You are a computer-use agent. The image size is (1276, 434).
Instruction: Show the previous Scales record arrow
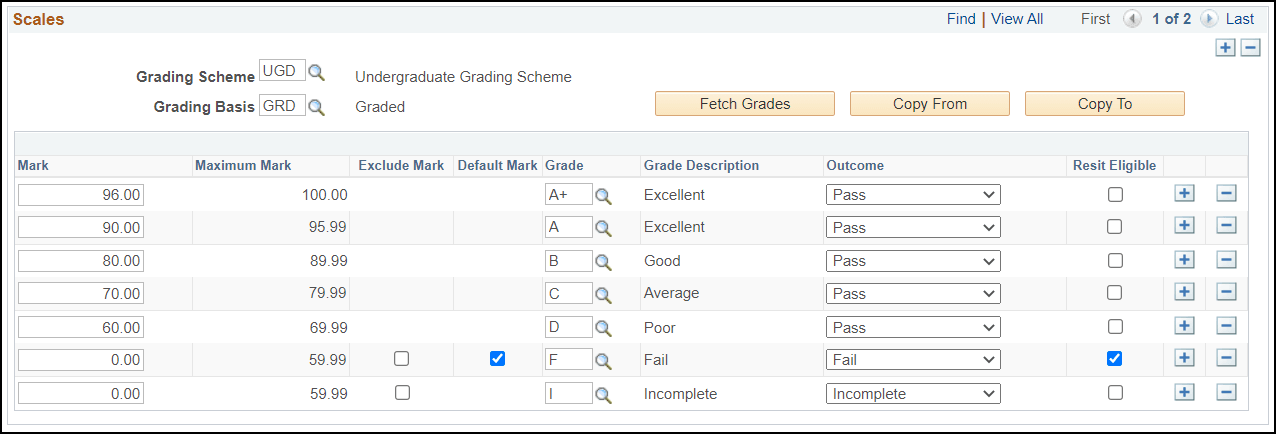click(1132, 19)
